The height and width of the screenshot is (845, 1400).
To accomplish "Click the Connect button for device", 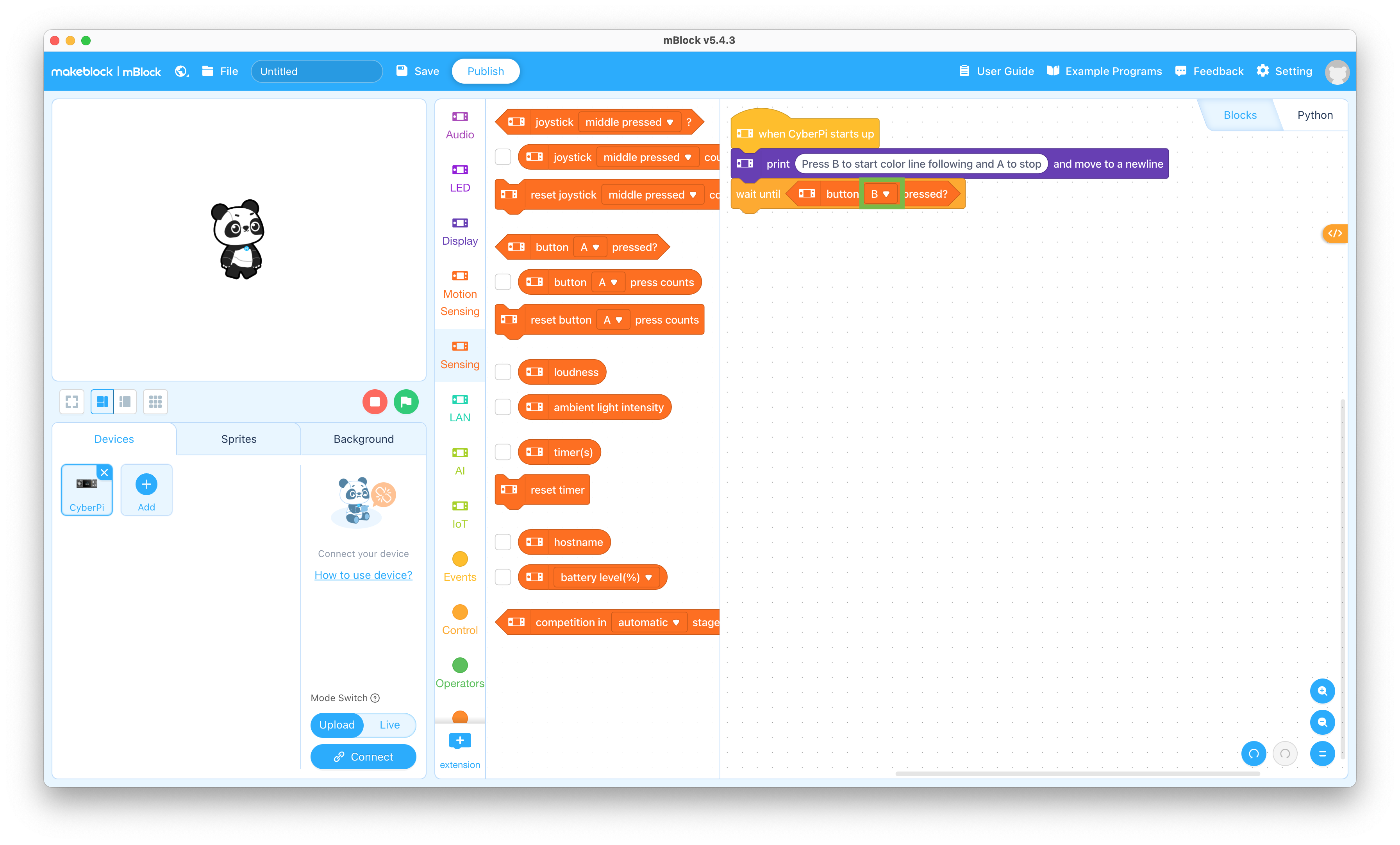I will [x=363, y=756].
